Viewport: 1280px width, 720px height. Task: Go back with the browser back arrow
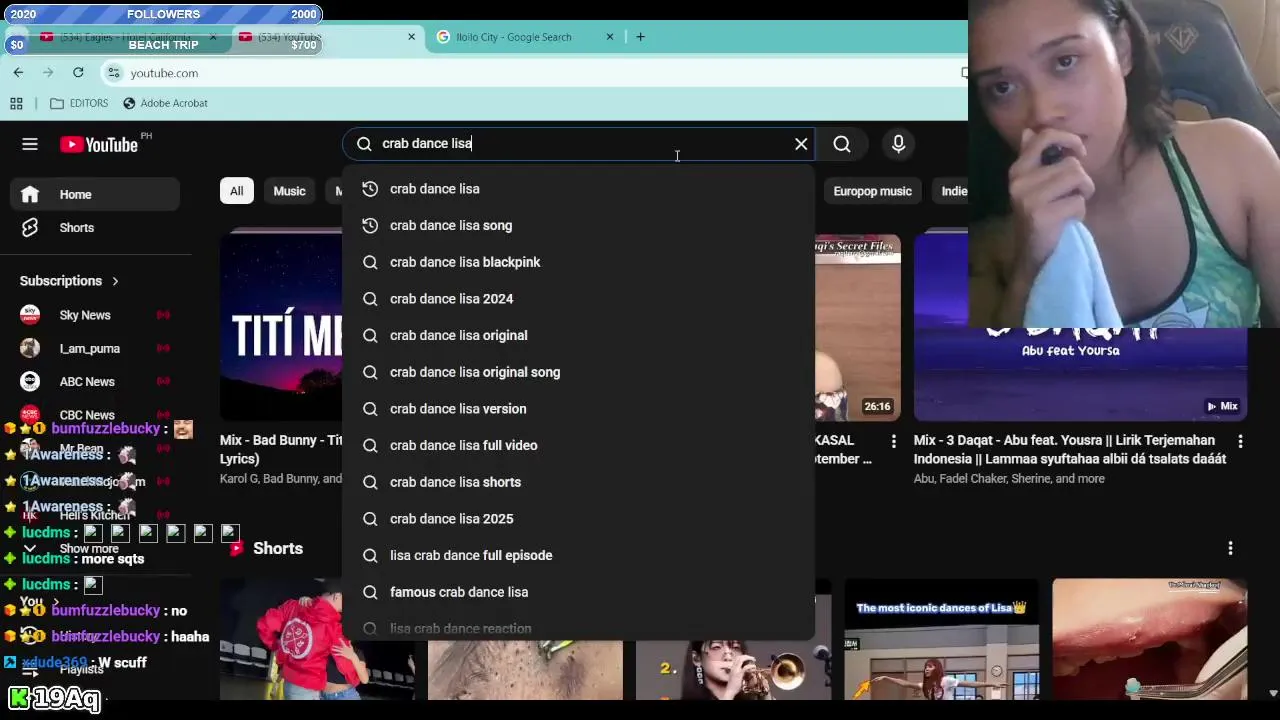tap(18, 72)
